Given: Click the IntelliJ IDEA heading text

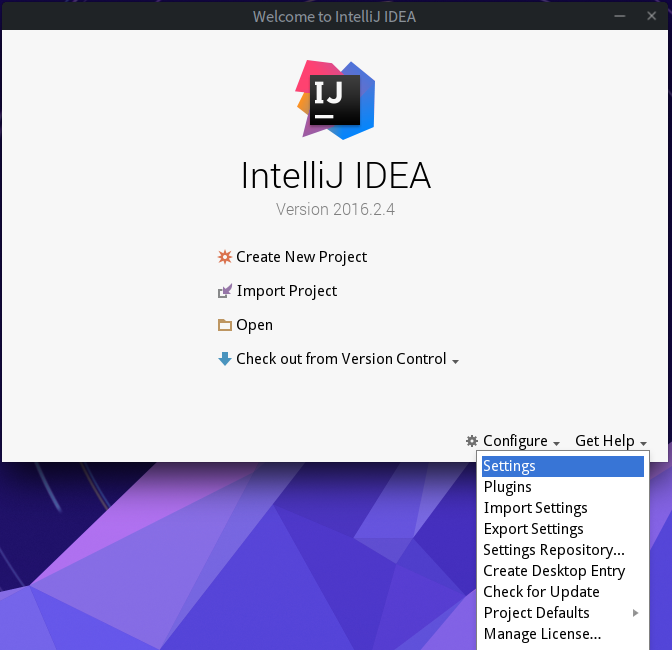Looking at the screenshot, I should coord(336,175).
